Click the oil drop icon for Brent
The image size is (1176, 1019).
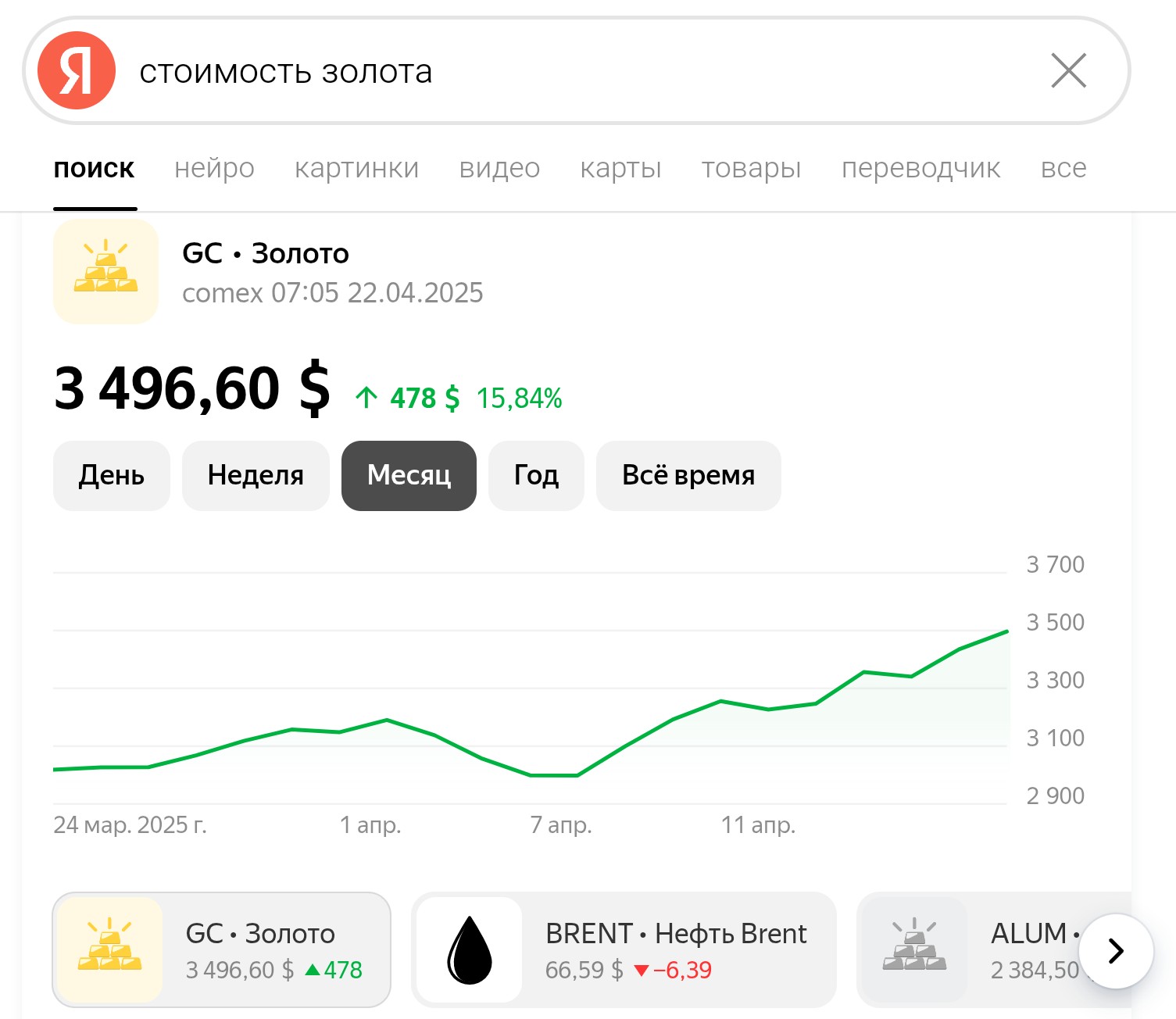tap(469, 949)
